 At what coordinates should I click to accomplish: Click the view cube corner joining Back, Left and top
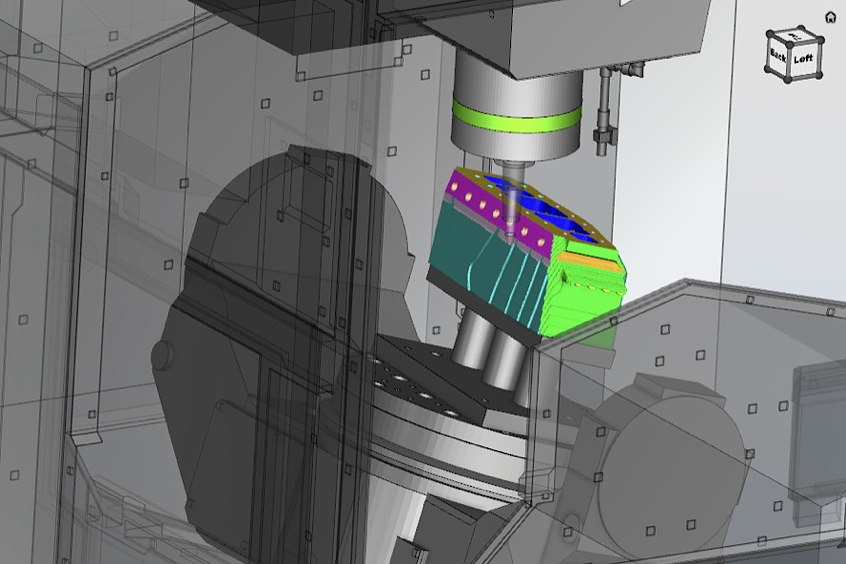[790, 43]
